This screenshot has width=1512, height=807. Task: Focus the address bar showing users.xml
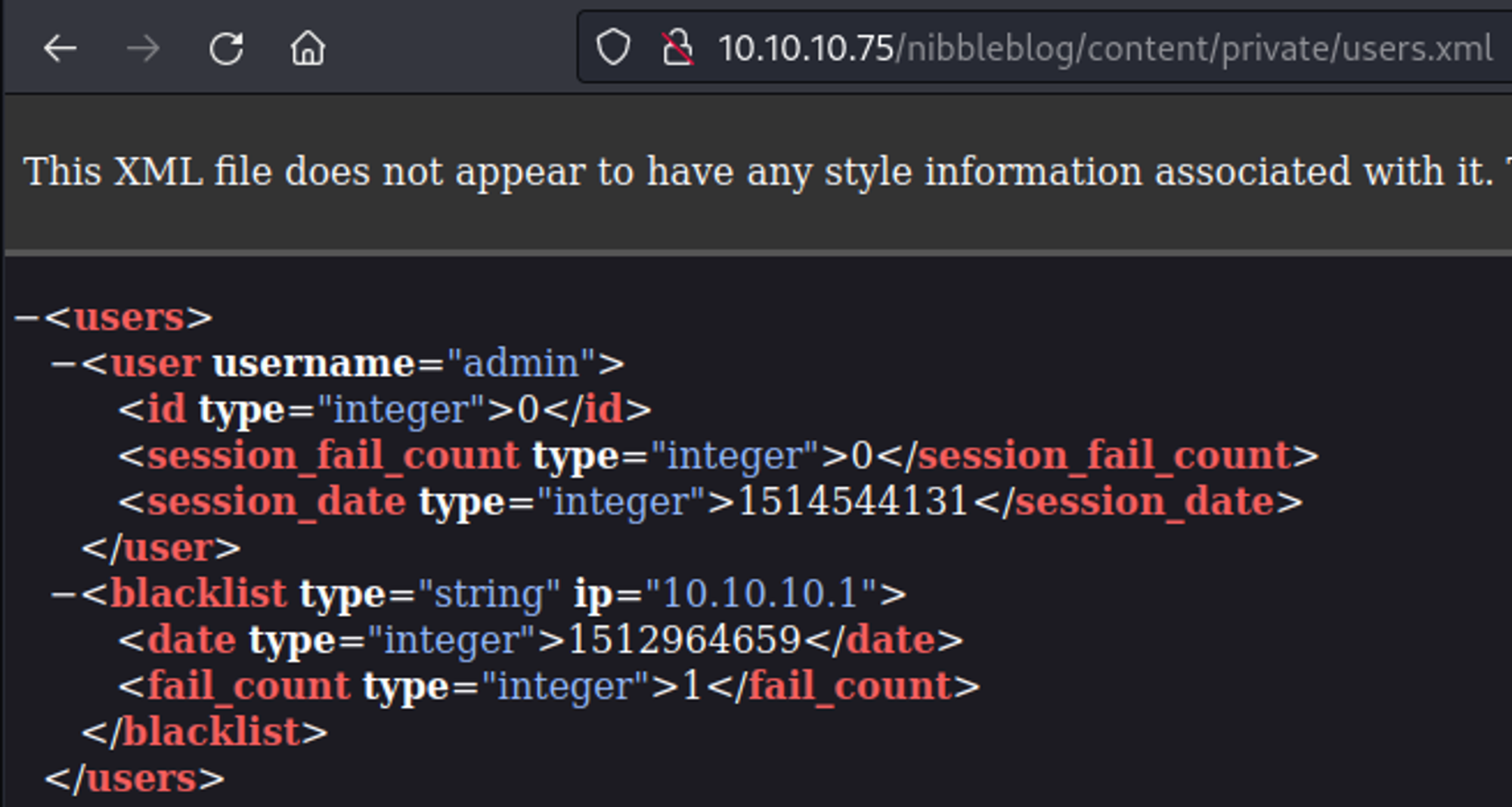point(1104,49)
